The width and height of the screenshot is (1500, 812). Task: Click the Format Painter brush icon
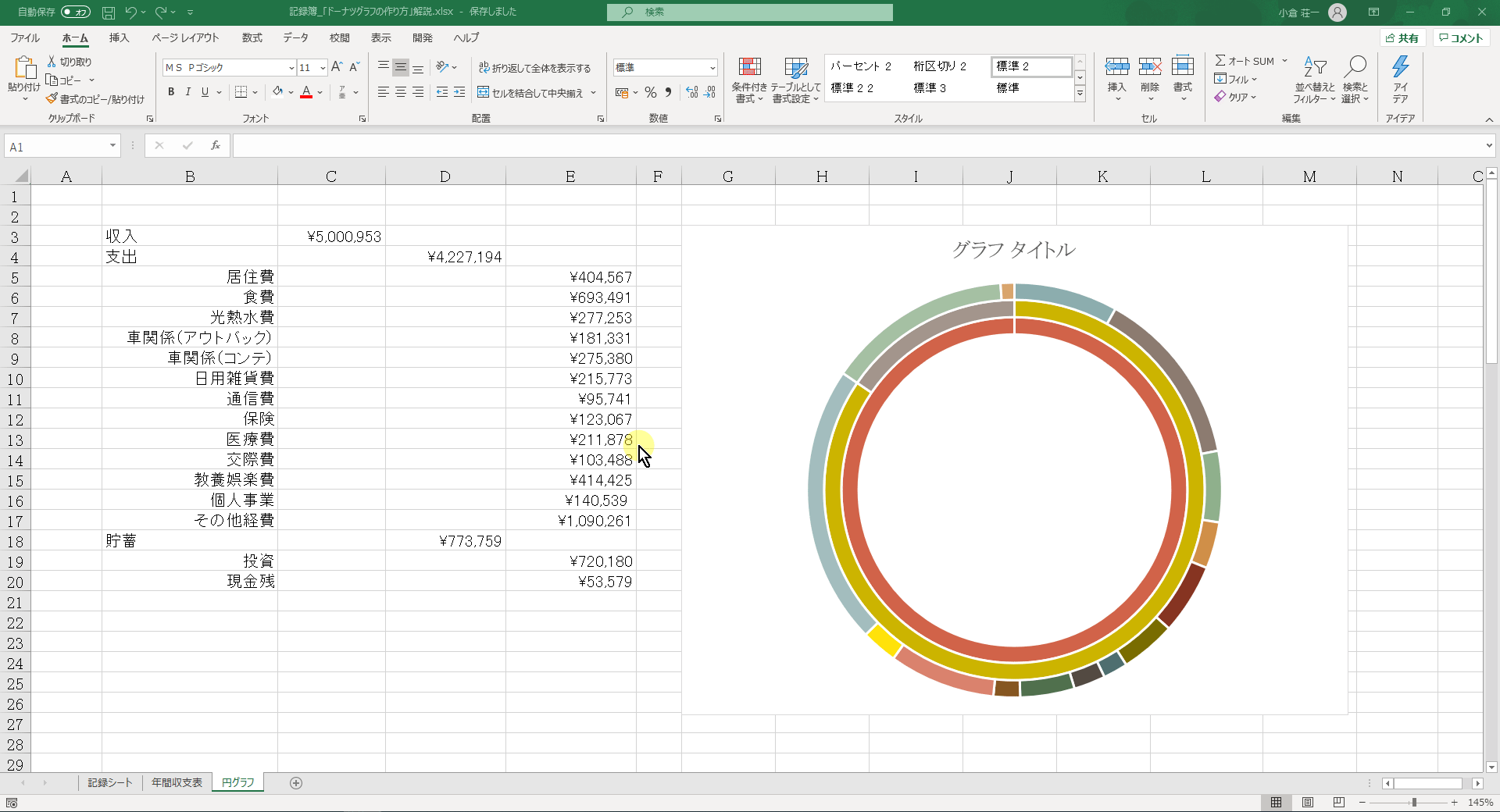click(52, 99)
